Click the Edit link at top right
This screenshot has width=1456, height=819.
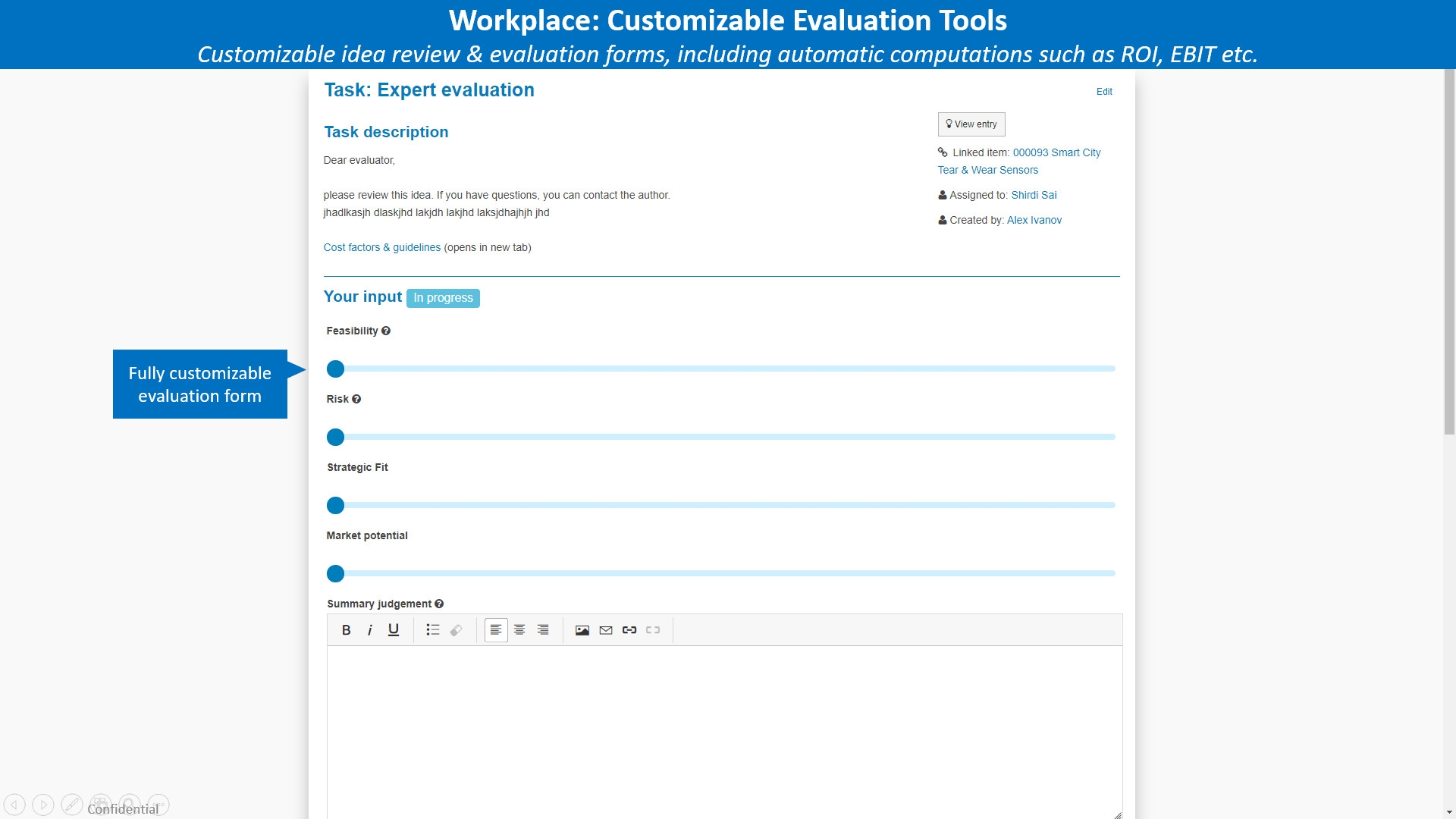coord(1103,92)
